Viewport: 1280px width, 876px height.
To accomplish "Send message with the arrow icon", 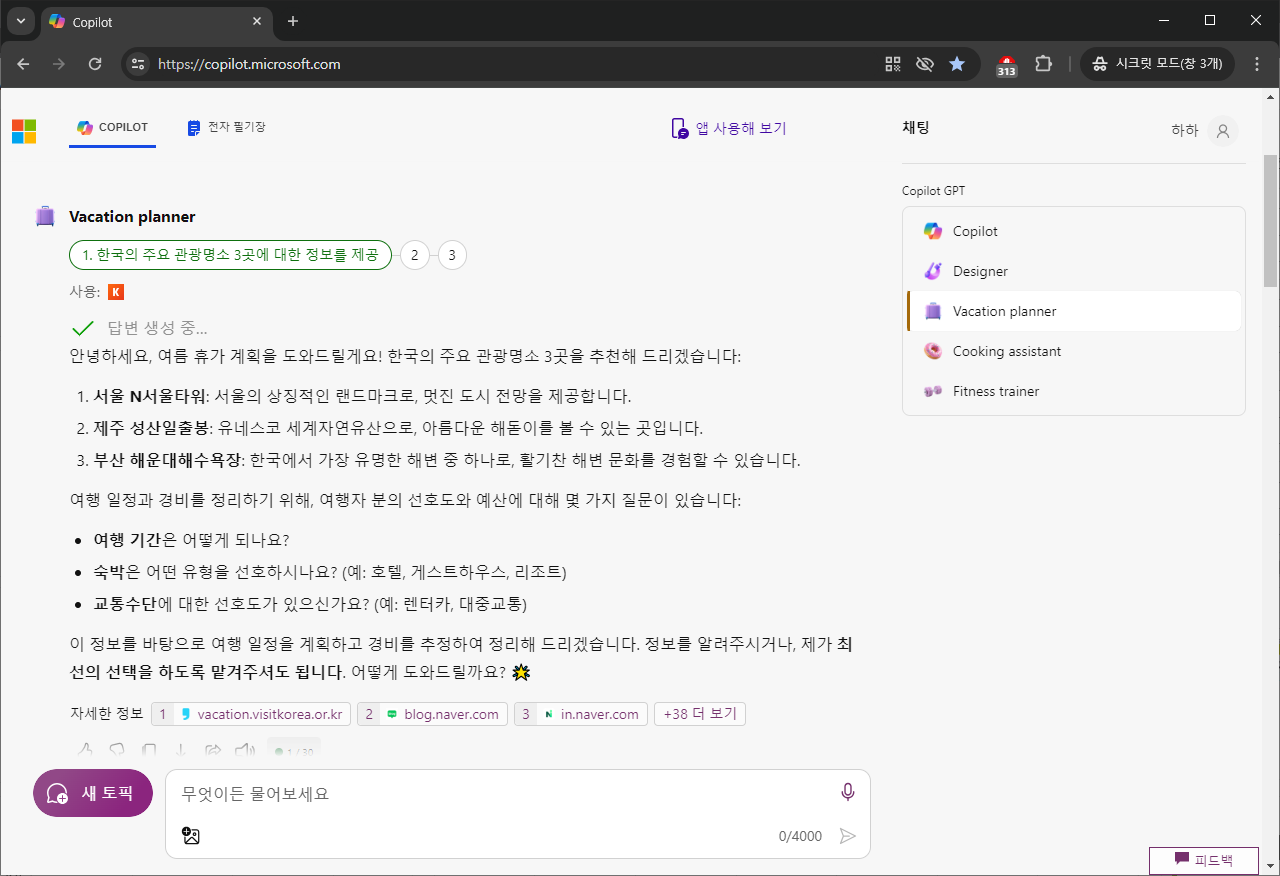I will tap(848, 836).
